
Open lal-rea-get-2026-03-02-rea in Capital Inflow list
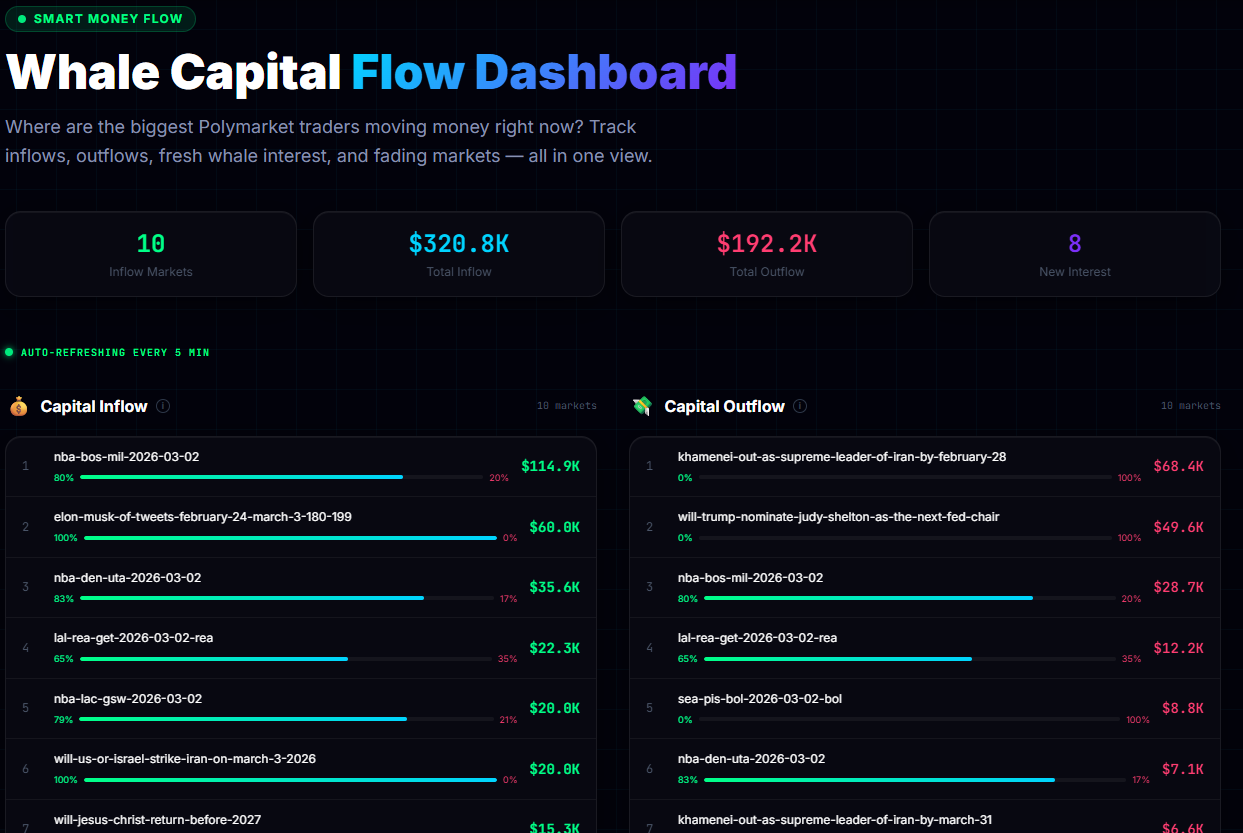(x=301, y=648)
